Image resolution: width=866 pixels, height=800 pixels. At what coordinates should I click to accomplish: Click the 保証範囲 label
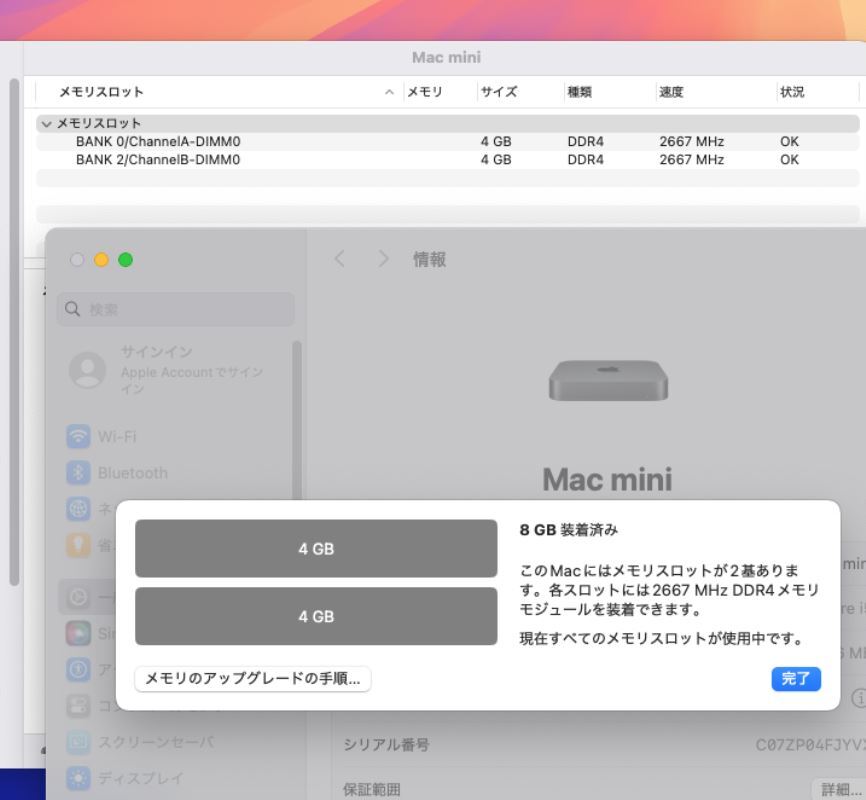[372, 789]
